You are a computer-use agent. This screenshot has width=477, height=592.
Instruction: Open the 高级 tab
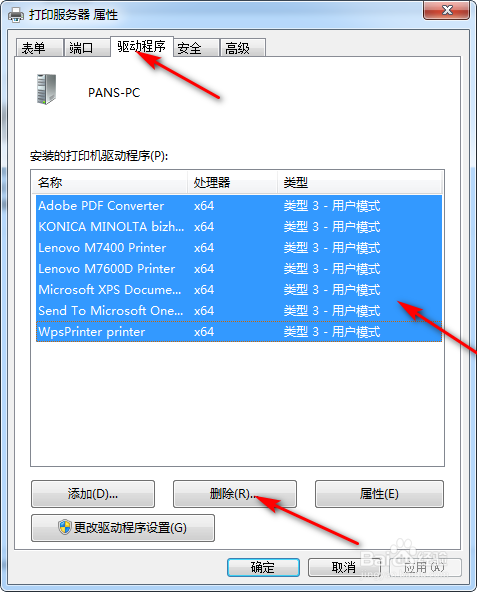(x=243, y=48)
